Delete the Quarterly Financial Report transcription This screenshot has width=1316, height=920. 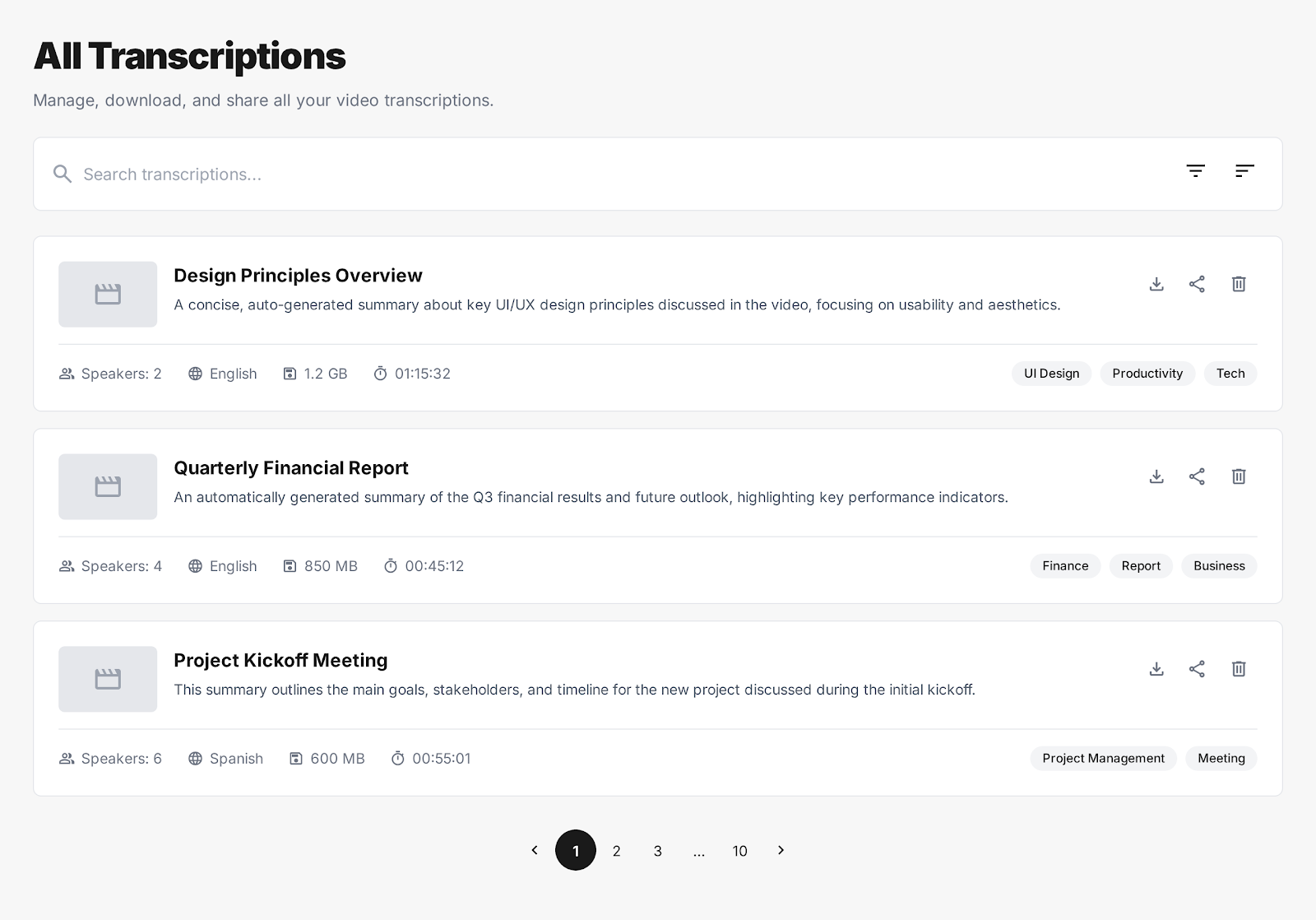(1239, 476)
